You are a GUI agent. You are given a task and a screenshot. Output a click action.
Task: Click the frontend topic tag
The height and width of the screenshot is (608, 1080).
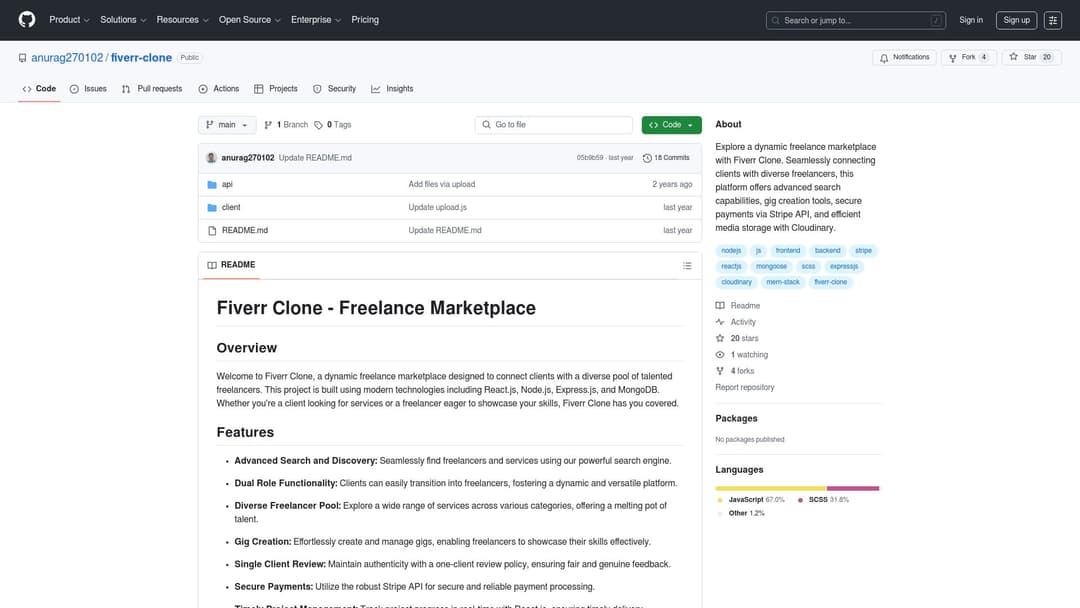pos(788,251)
